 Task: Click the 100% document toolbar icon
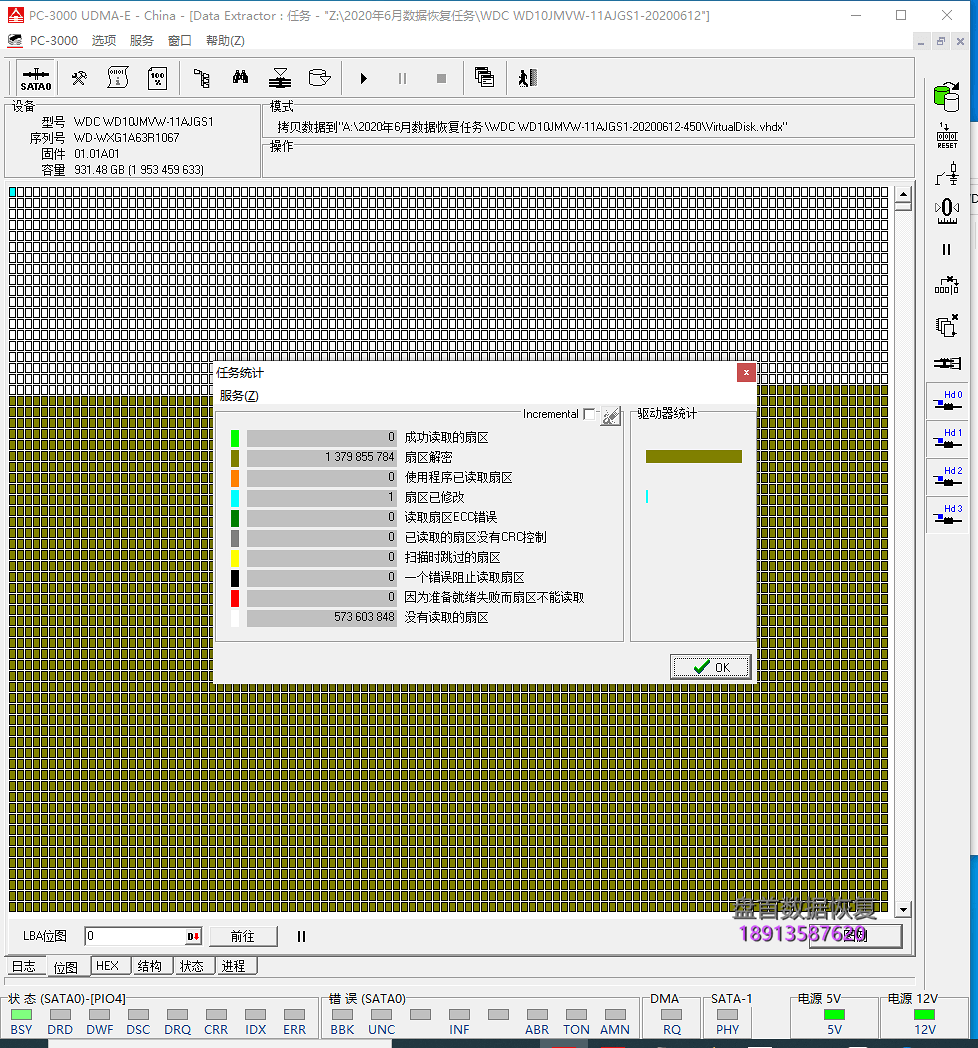point(157,78)
